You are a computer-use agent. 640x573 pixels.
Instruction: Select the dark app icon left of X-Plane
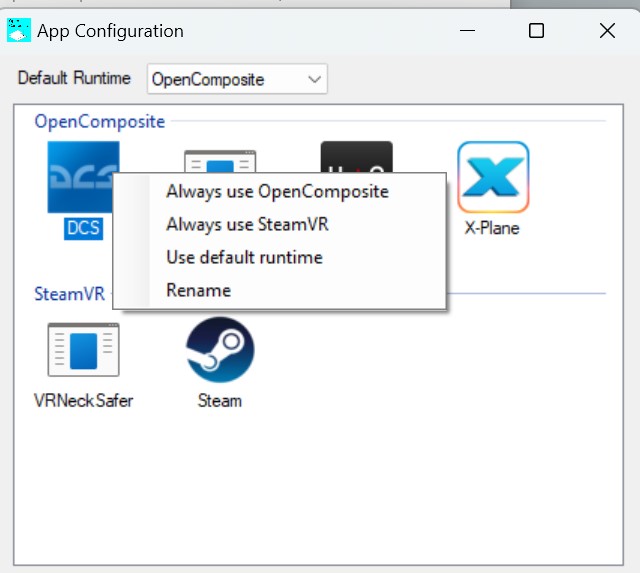pyautogui.click(x=357, y=157)
